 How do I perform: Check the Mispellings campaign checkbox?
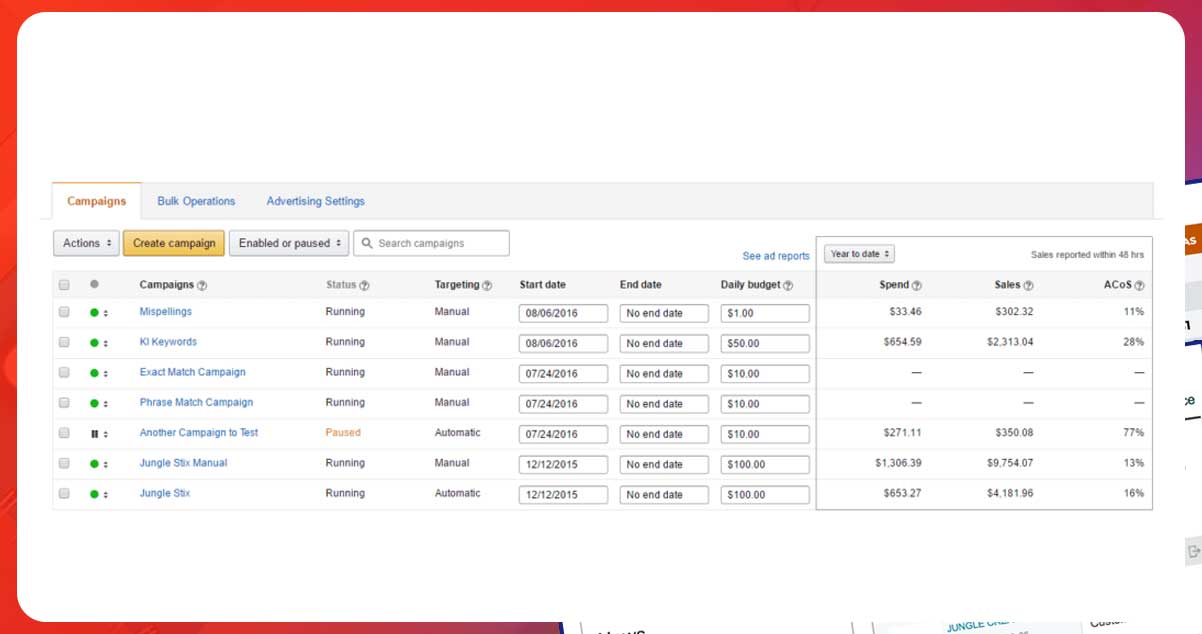[64, 312]
